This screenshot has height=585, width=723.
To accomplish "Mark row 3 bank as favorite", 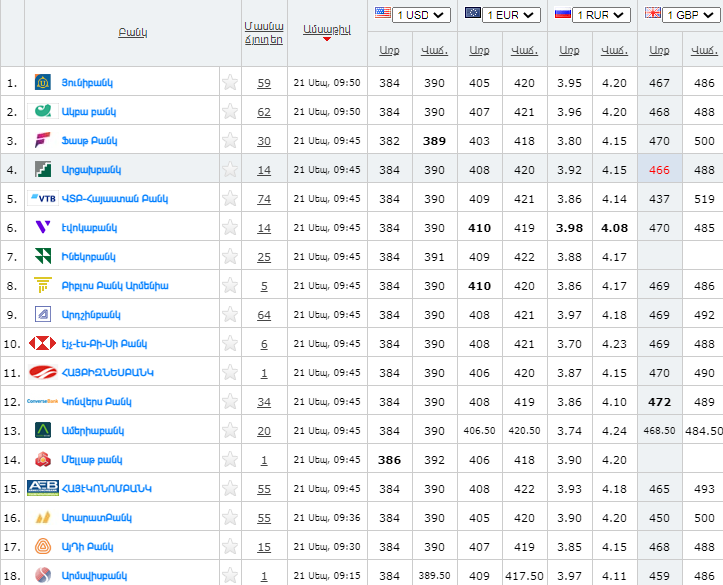I will pyautogui.click(x=230, y=140).
